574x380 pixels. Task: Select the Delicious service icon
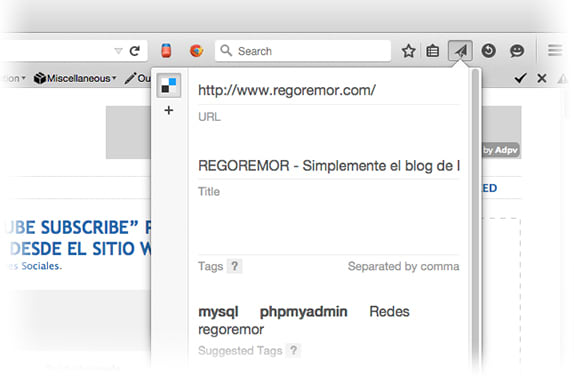pyautogui.click(x=169, y=85)
